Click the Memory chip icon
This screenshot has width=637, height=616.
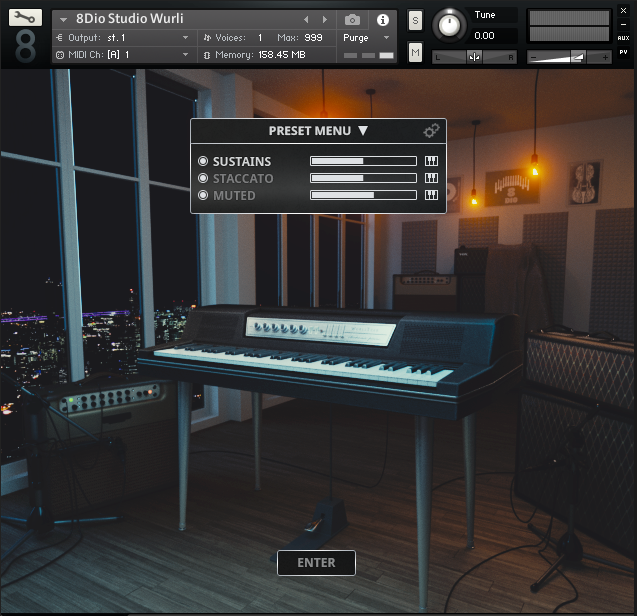click(x=207, y=55)
